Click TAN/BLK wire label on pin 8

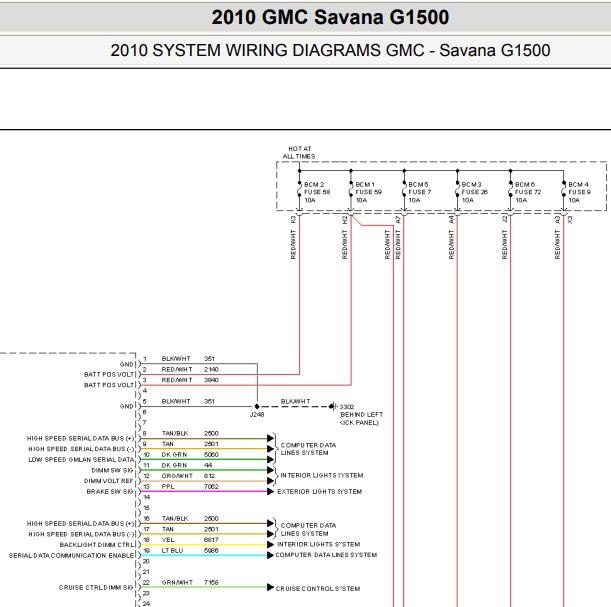[x=175, y=433]
